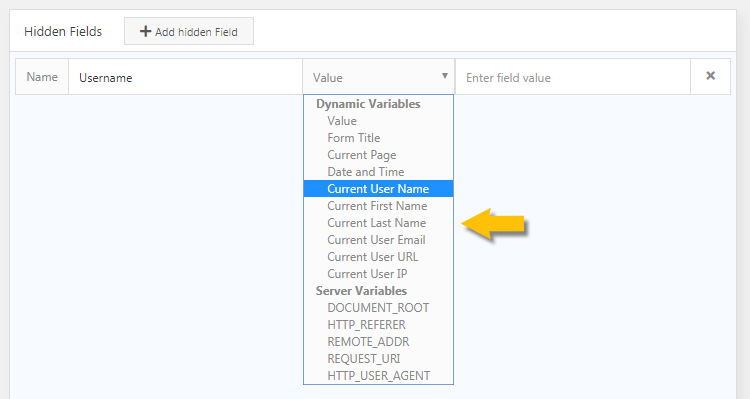
Task: Select Current User IP option
Action: 378,274
